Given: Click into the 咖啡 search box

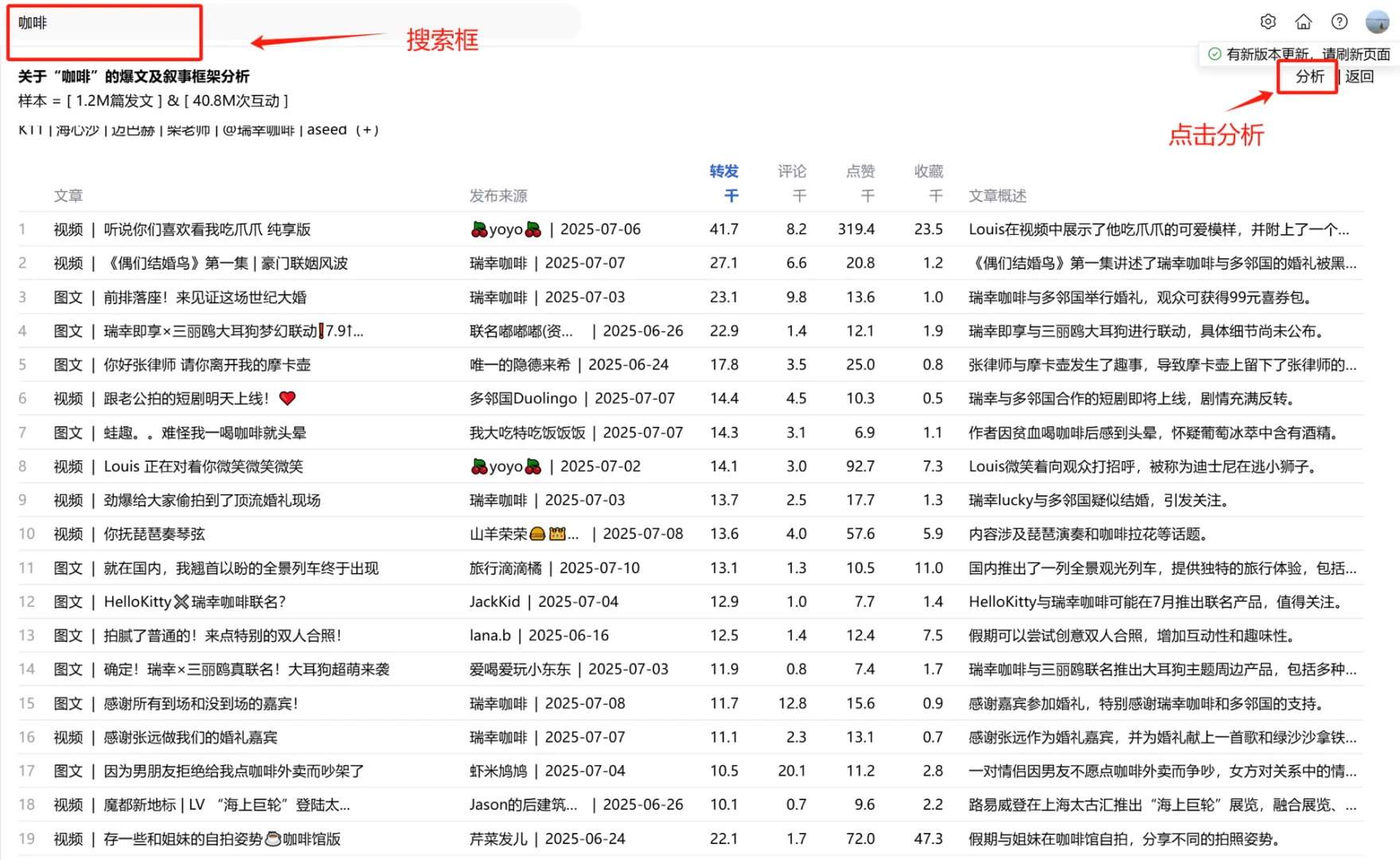Looking at the screenshot, I should [x=103, y=23].
